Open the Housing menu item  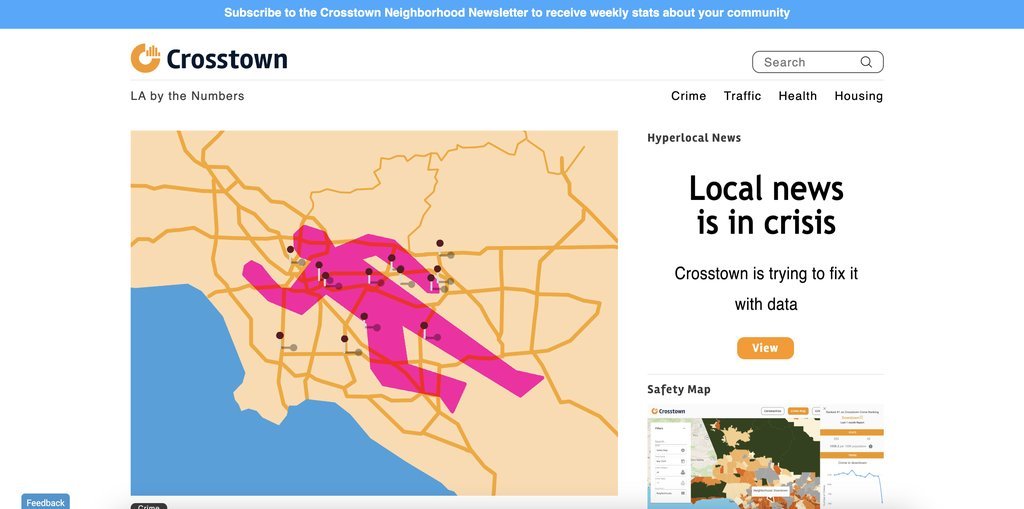click(858, 96)
